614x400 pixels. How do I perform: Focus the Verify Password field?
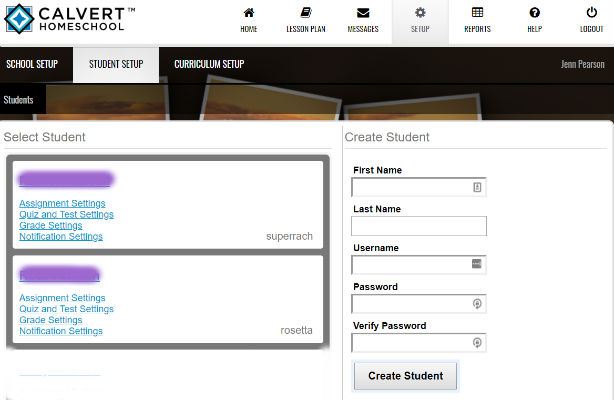click(410, 343)
